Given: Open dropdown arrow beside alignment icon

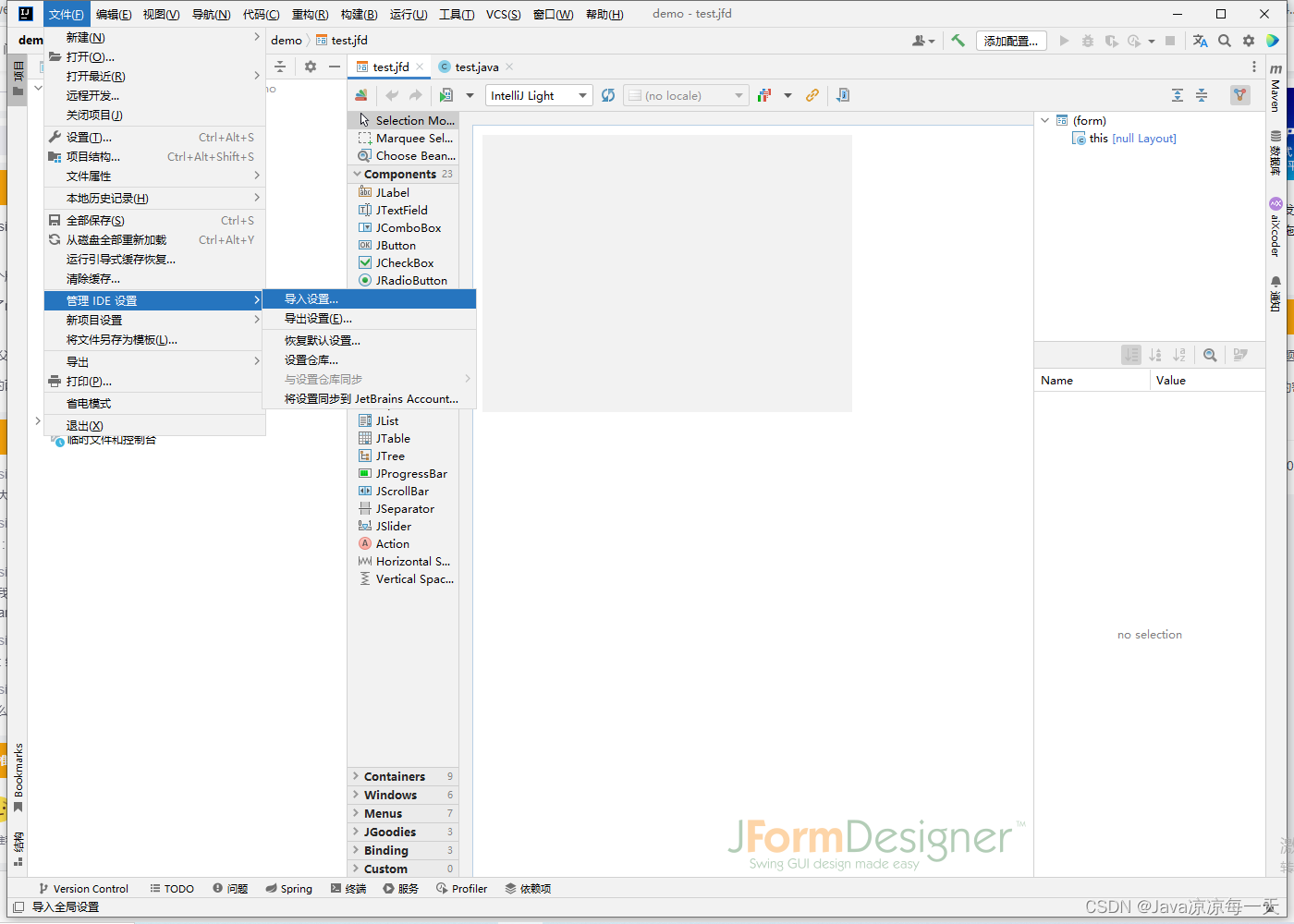Looking at the screenshot, I should [787, 95].
